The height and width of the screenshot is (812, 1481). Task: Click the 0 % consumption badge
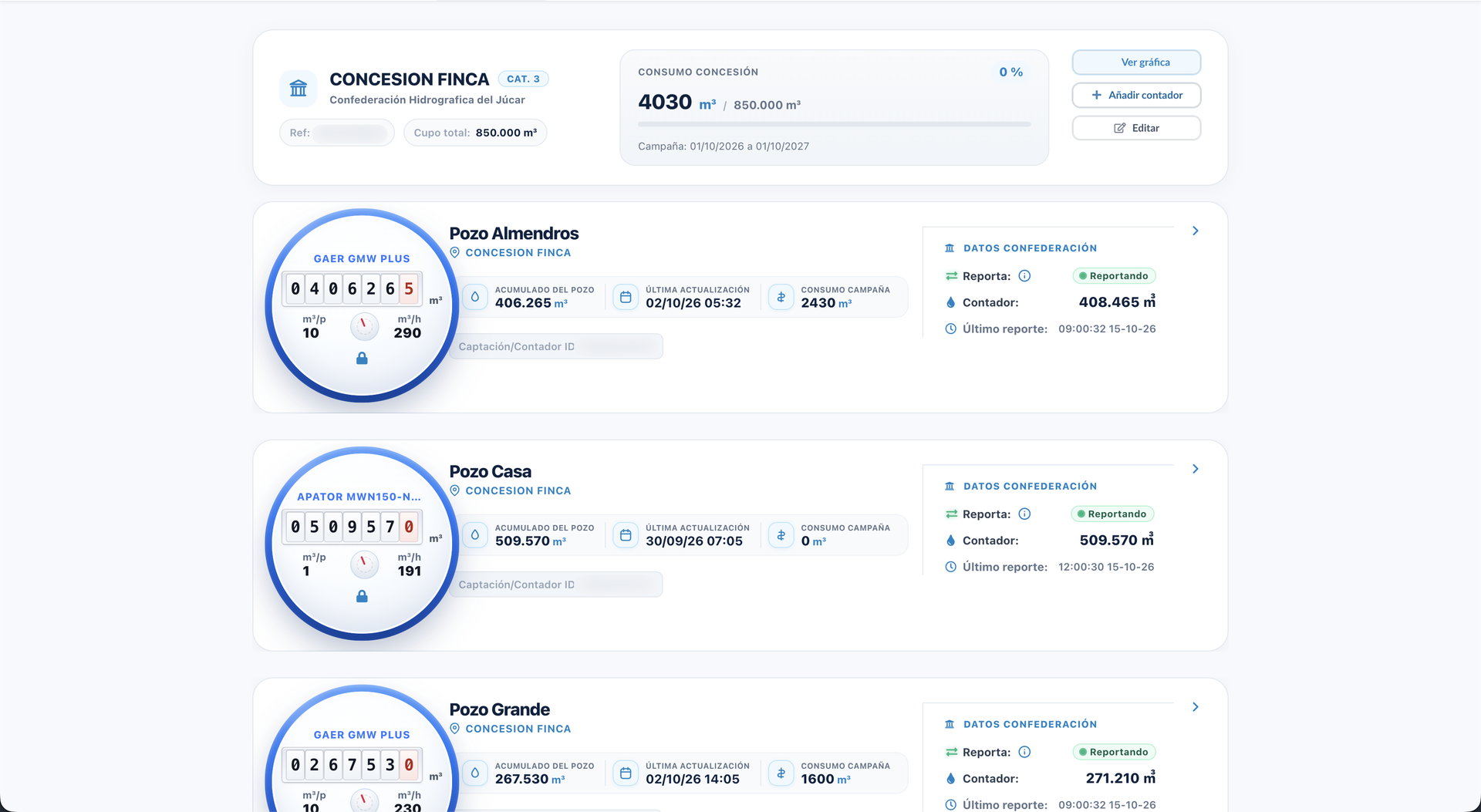(1010, 72)
